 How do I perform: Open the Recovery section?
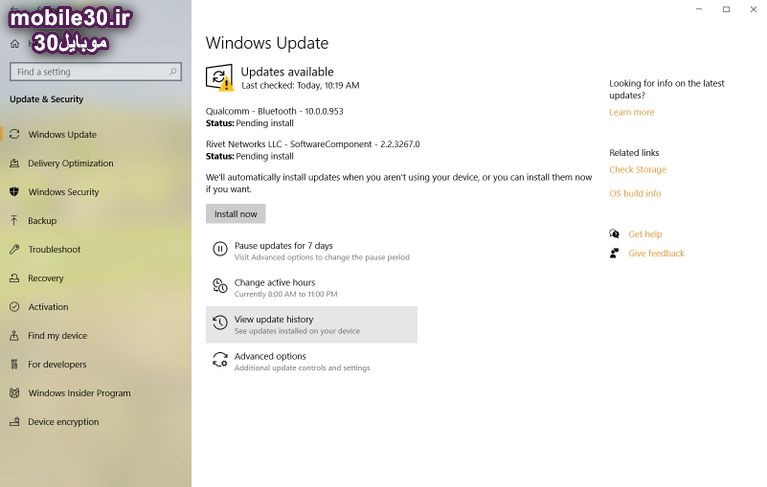pos(45,278)
